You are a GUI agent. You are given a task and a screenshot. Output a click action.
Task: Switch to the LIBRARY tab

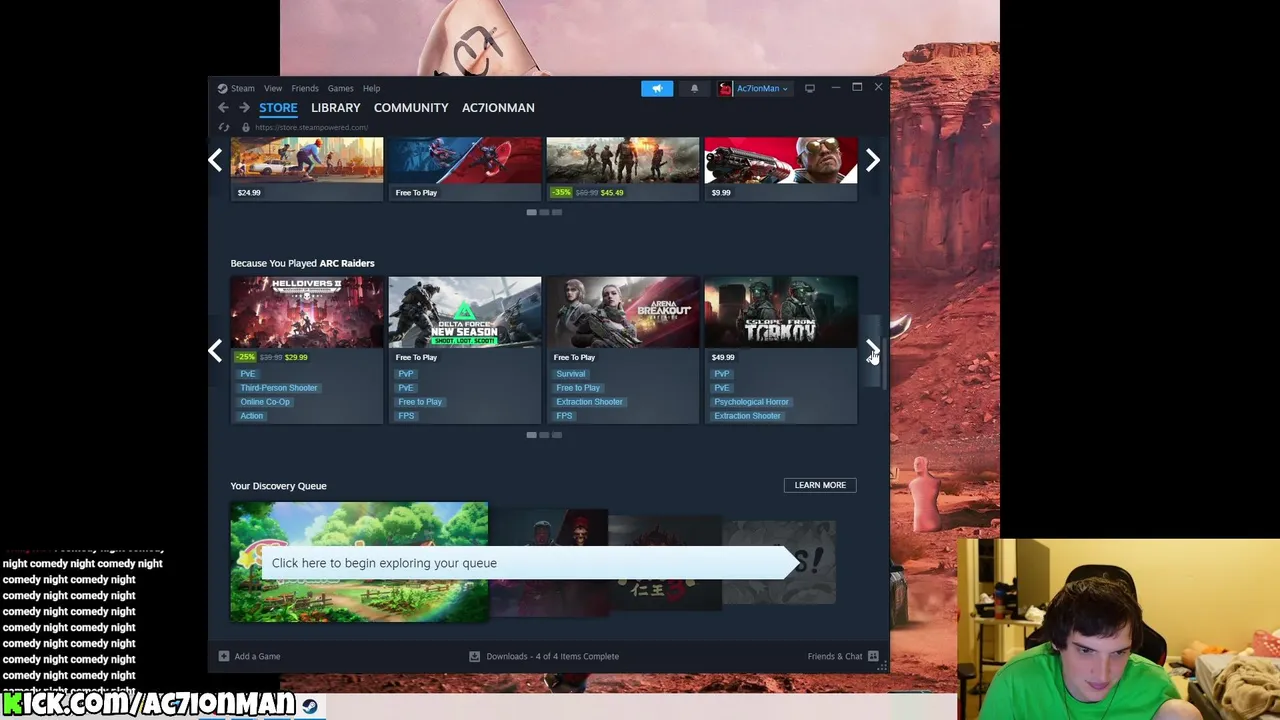tap(335, 108)
